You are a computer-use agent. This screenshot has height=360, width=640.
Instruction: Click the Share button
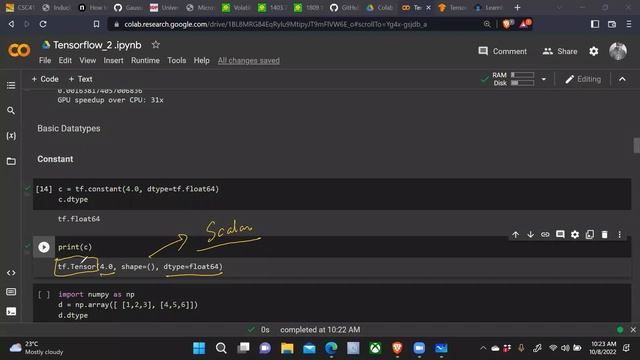(x=560, y=51)
